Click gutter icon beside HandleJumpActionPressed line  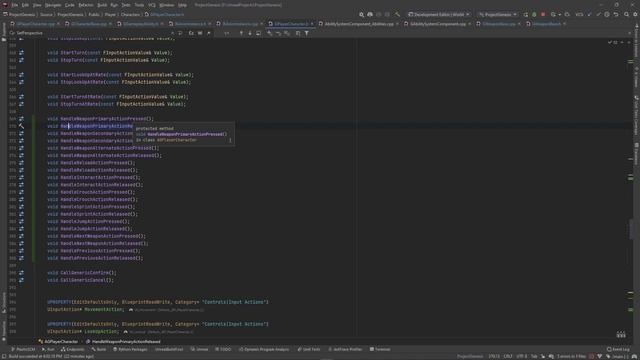tap(21, 221)
